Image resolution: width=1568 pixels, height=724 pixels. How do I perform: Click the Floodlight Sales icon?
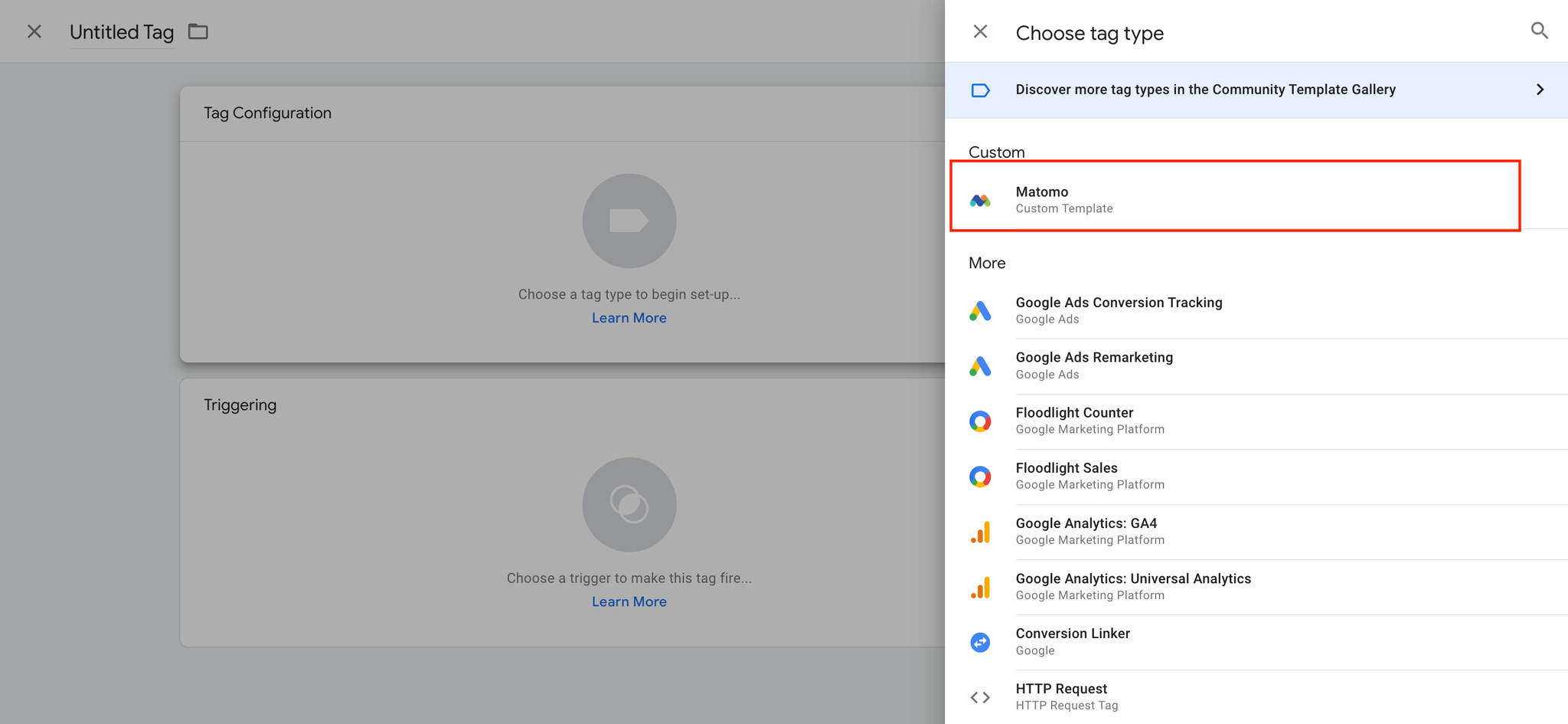click(980, 477)
